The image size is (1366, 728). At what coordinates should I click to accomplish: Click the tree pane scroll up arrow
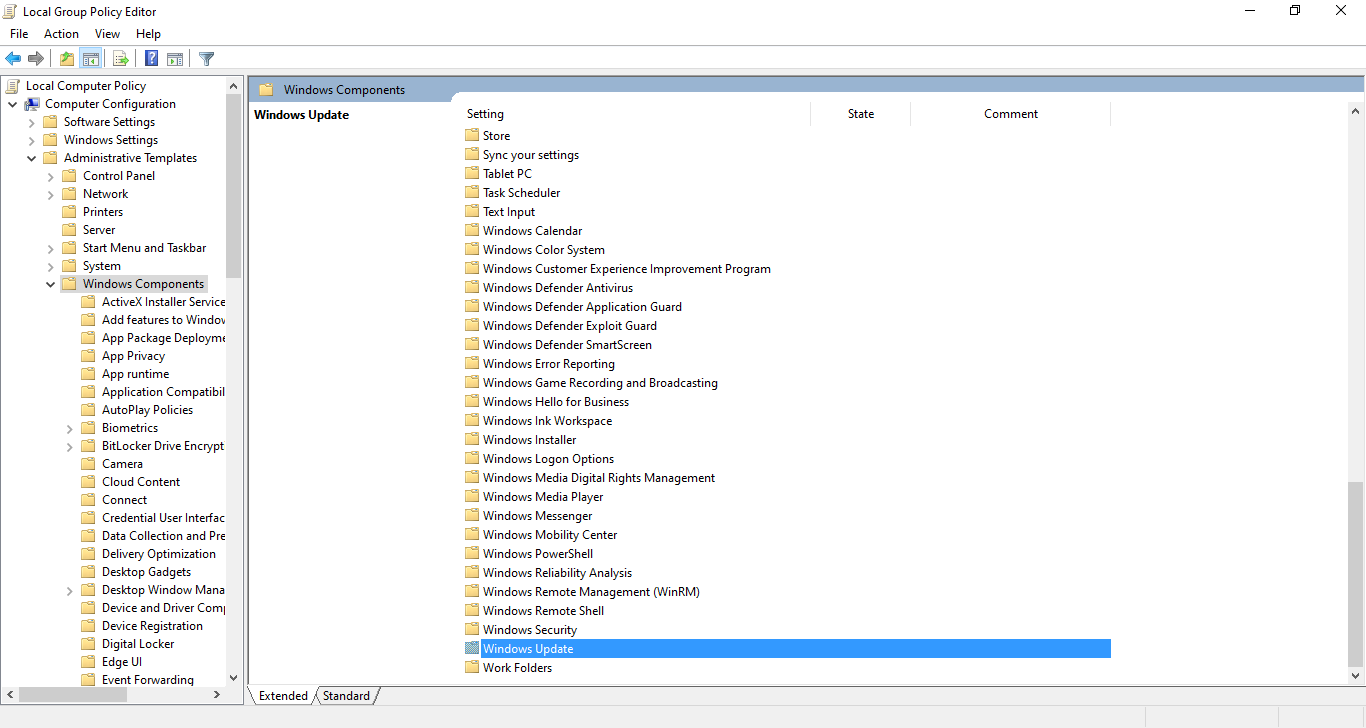point(234,86)
